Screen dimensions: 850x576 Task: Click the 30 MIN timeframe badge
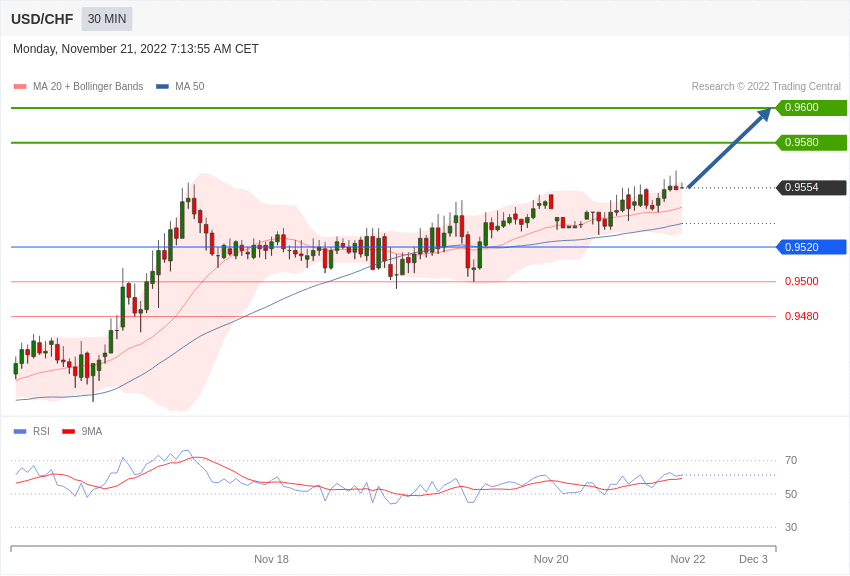point(107,19)
